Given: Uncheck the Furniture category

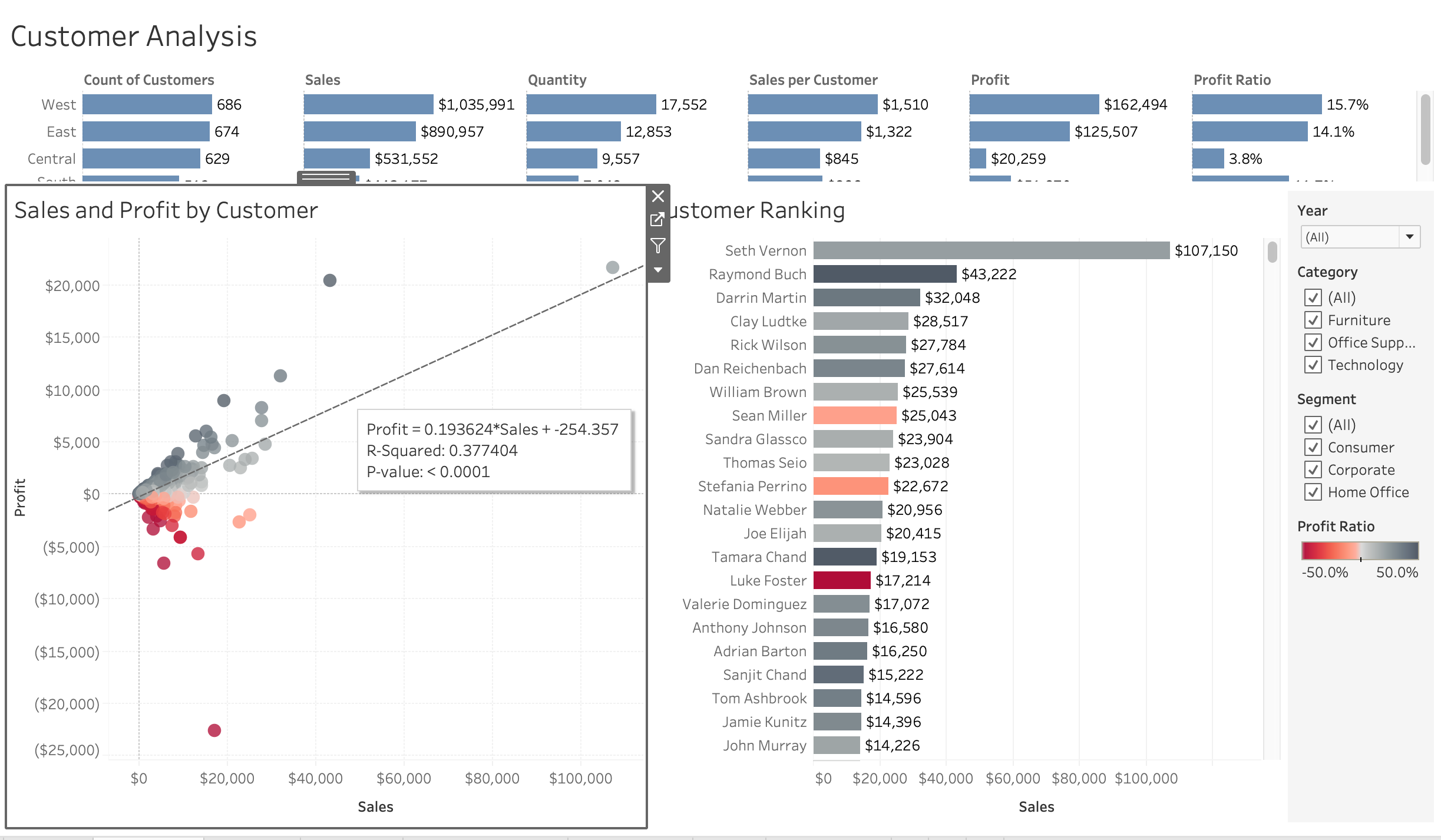Looking at the screenshot, I should tap(1313, 320).
